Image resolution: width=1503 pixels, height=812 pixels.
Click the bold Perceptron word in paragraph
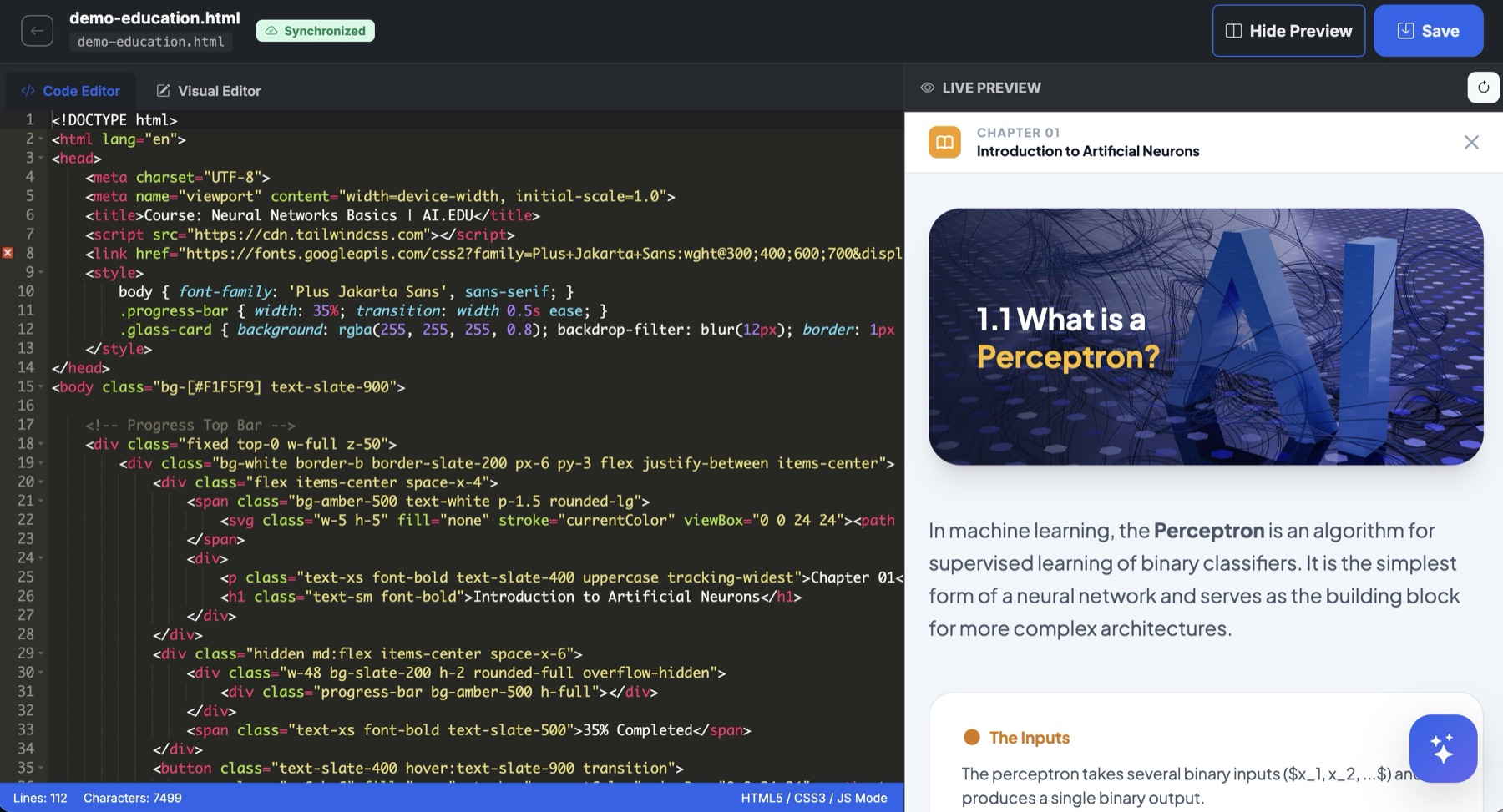(1209, 531)
